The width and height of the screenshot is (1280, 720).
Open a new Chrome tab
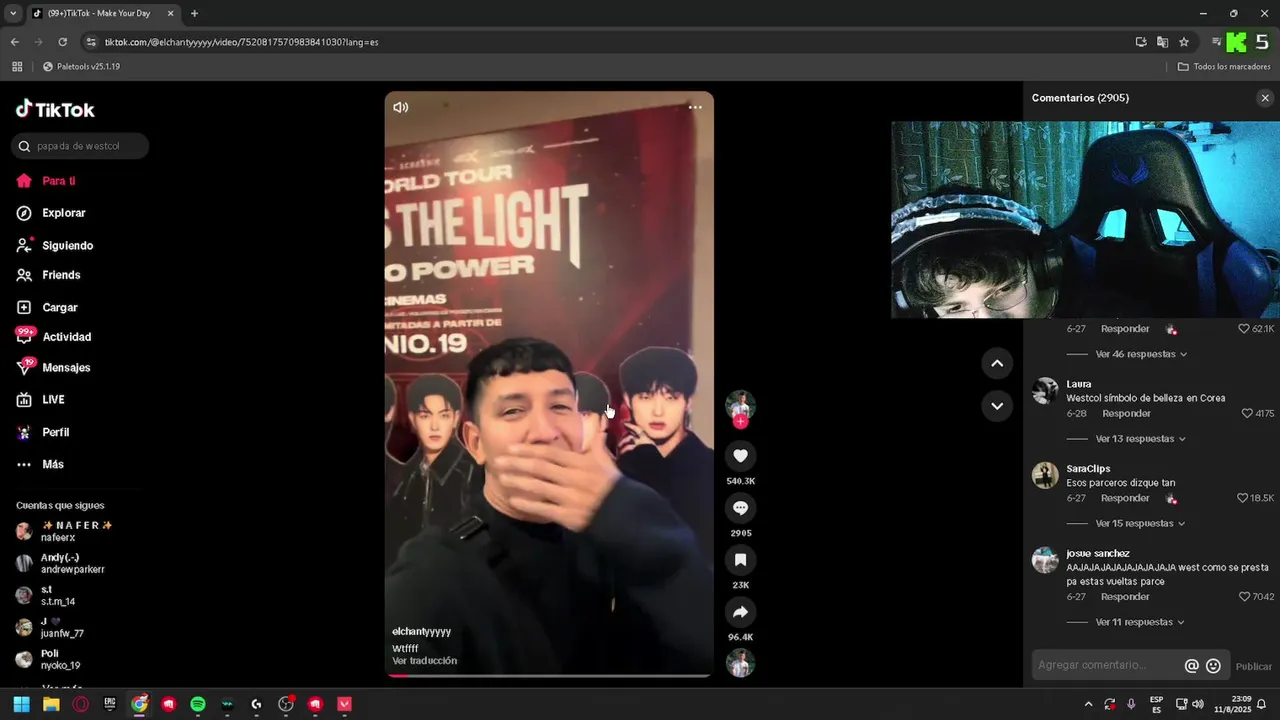coord(194,14)
